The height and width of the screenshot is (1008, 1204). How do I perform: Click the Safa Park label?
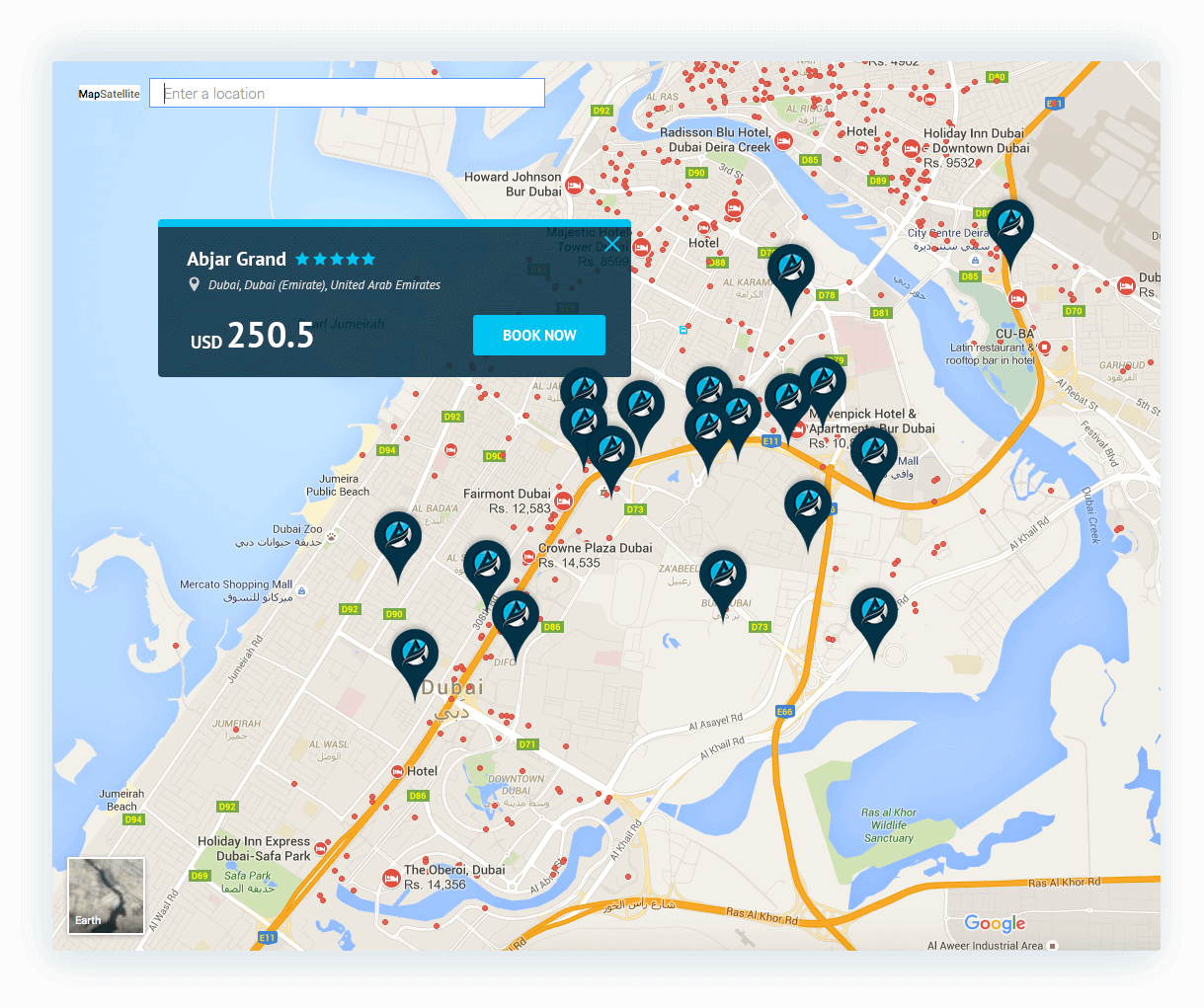click(247, 882)
